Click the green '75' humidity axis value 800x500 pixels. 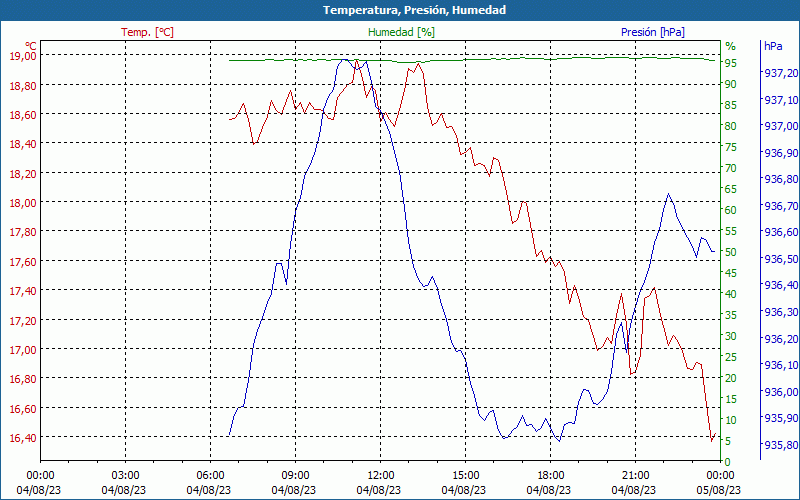(731, 147)
